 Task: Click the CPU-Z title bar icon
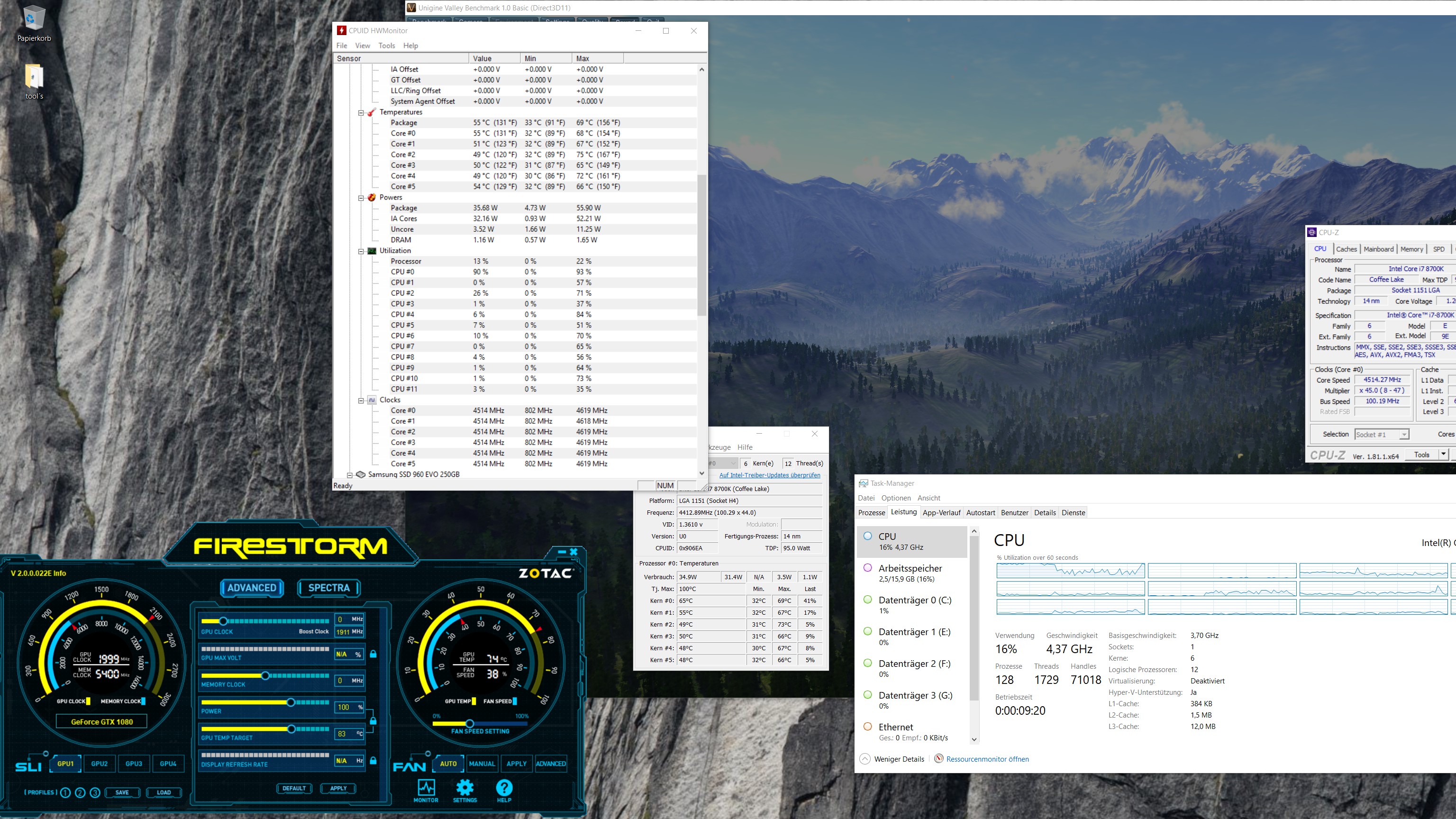point(1312,232)
